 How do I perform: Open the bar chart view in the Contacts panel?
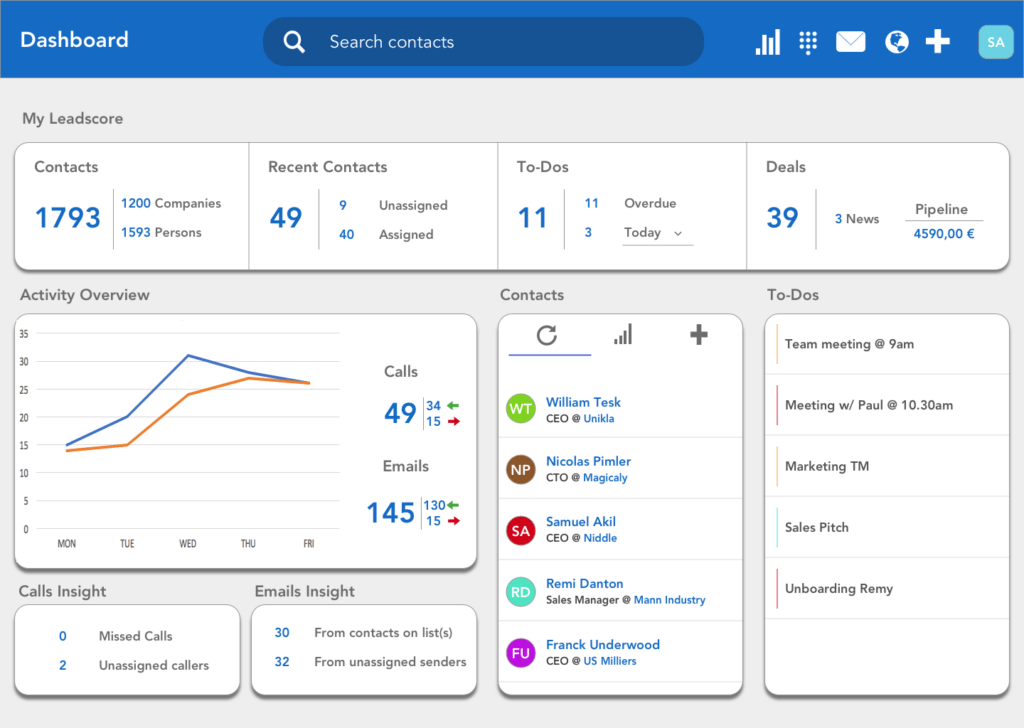pos(622,336)
